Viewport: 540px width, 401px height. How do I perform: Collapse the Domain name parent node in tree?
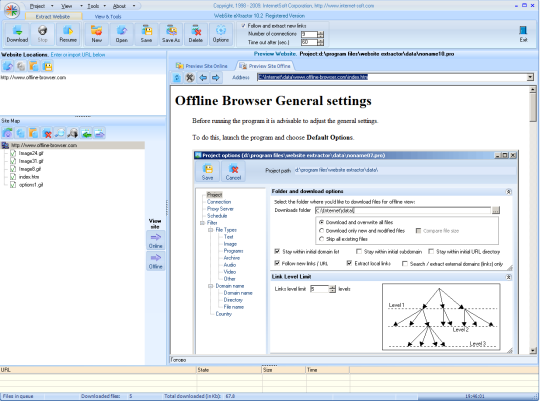(x=210, y=286)
